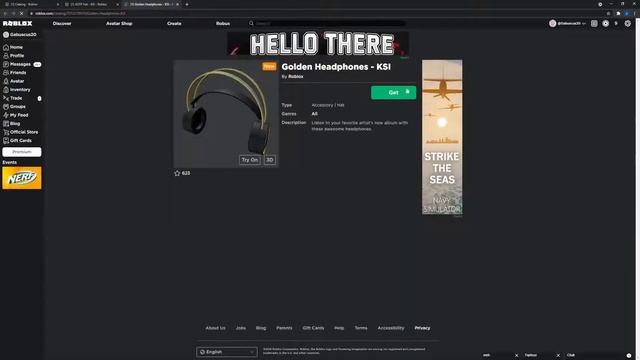Open the Parents footer link

point(284,328)
